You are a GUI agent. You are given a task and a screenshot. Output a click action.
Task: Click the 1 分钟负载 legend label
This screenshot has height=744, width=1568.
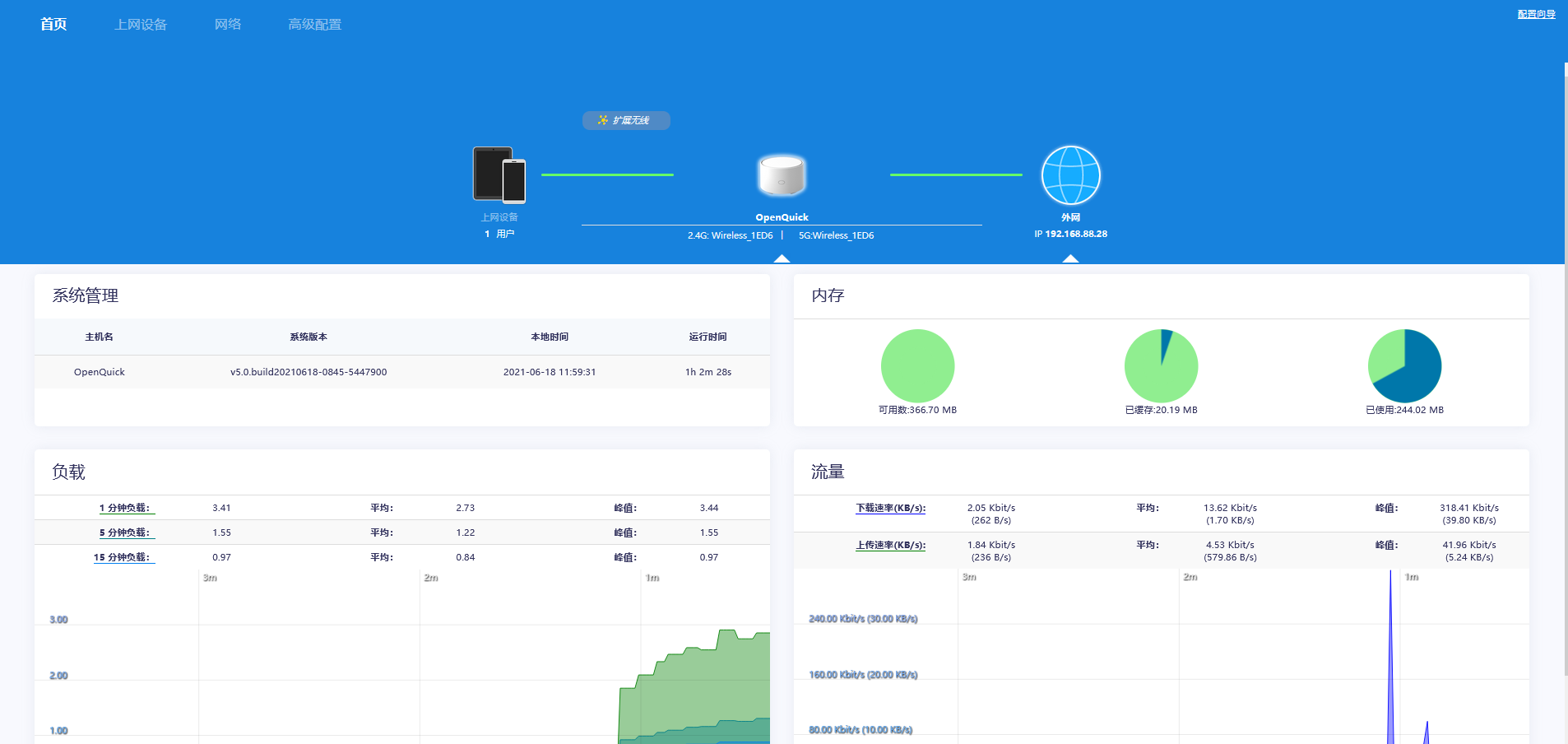pos(124,509)
